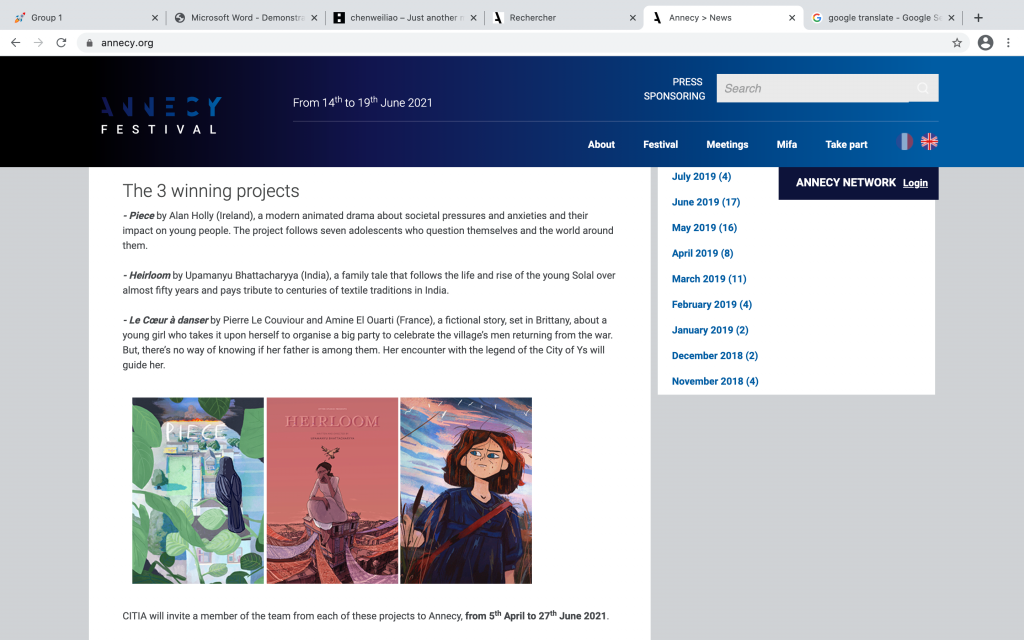Click the ANNECY NETWORK label

click(846, 183)
